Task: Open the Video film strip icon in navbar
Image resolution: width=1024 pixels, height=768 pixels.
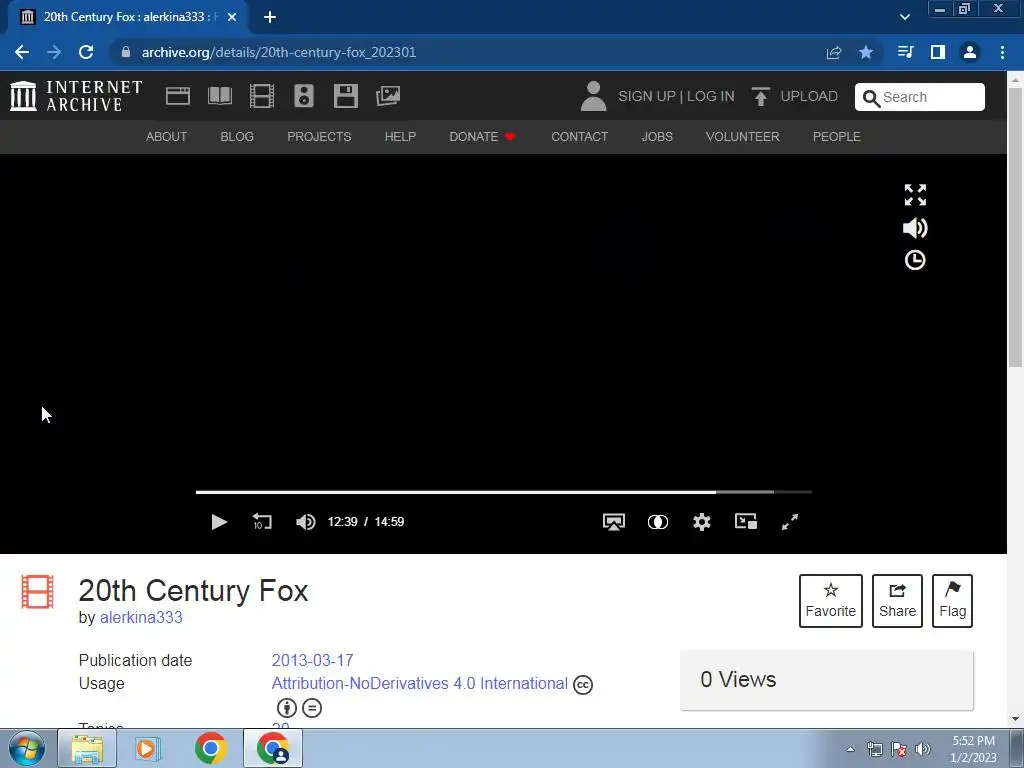Action: [262, 96]
